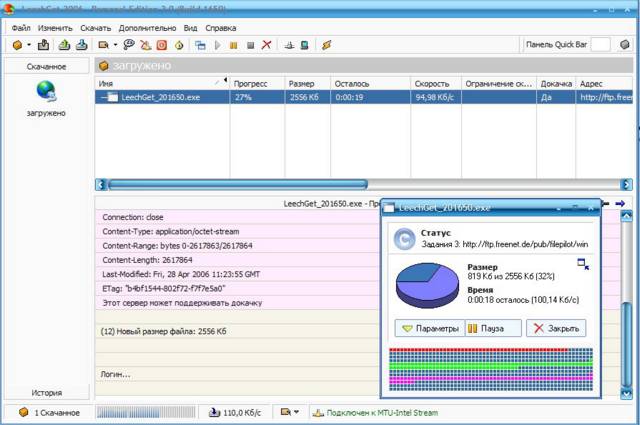Click the Пауза button in the status popup

tap(493, 328)
